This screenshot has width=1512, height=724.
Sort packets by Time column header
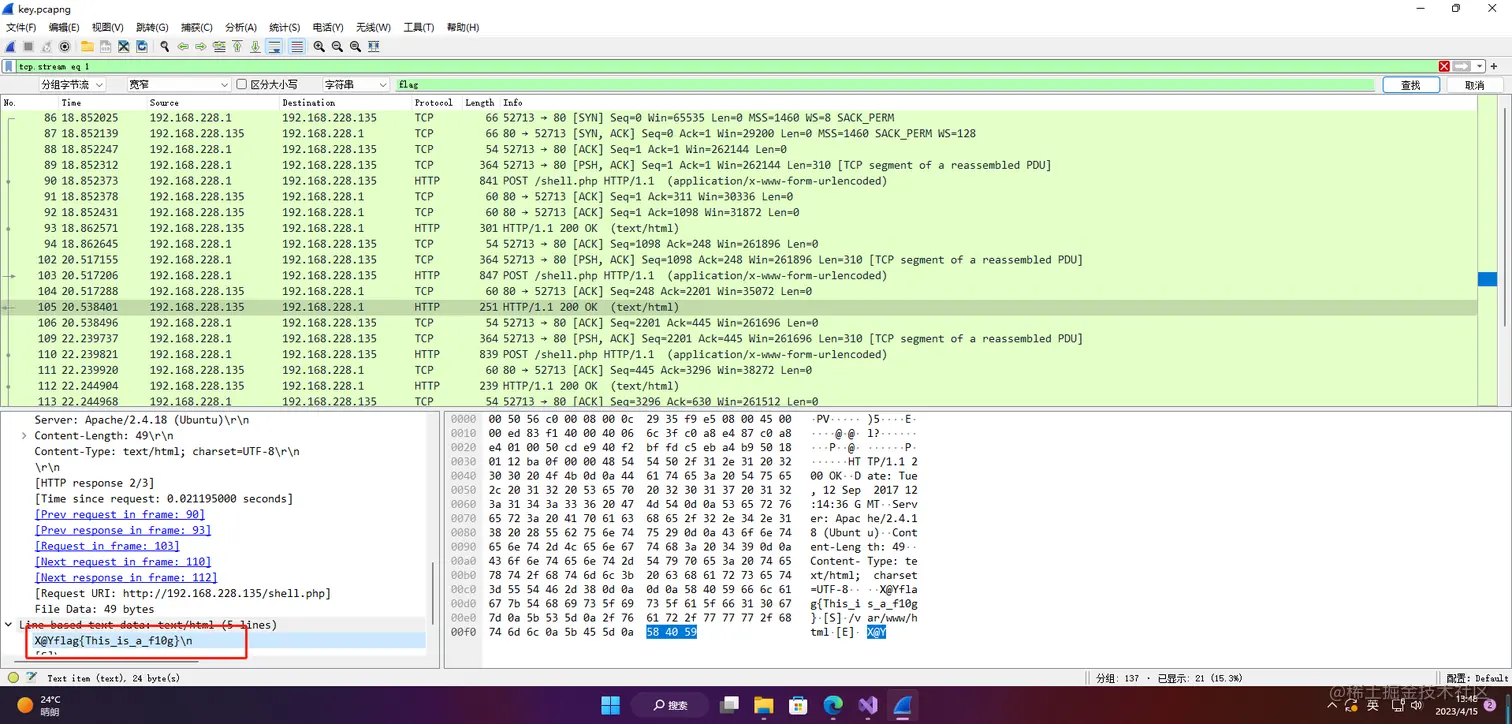[102, 103]
